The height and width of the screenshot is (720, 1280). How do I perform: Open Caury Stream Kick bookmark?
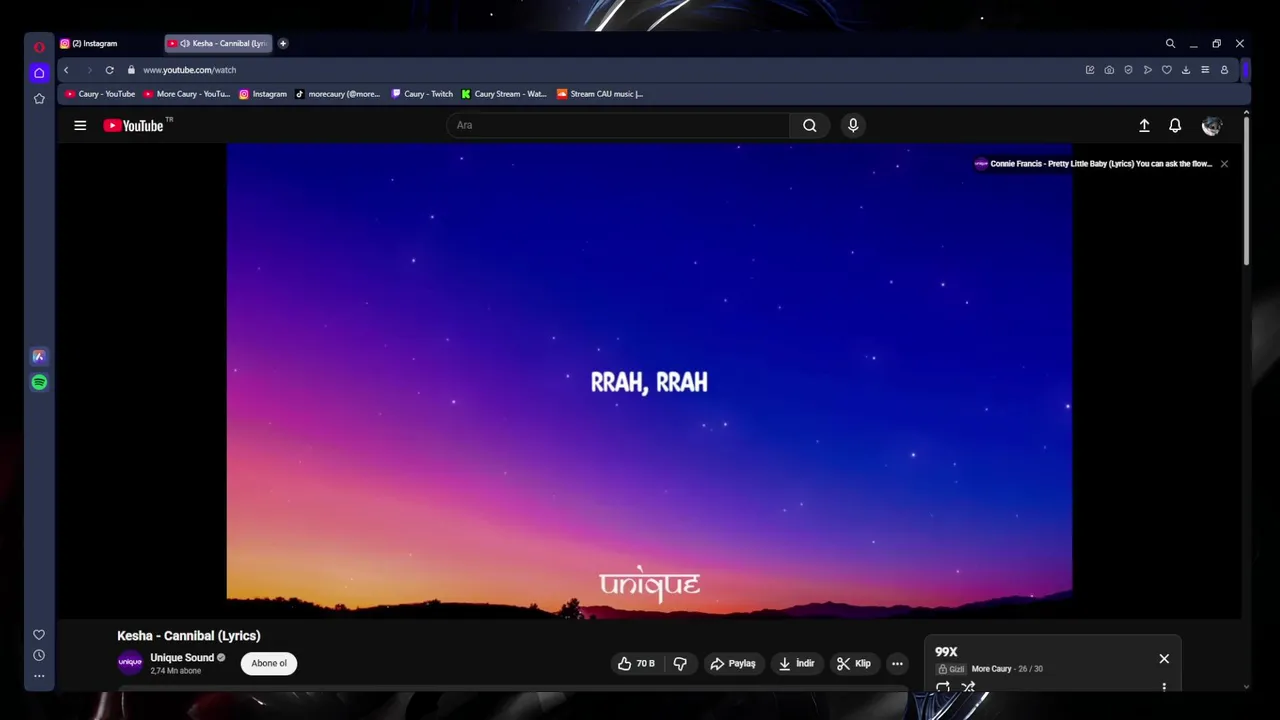(504, 94)
